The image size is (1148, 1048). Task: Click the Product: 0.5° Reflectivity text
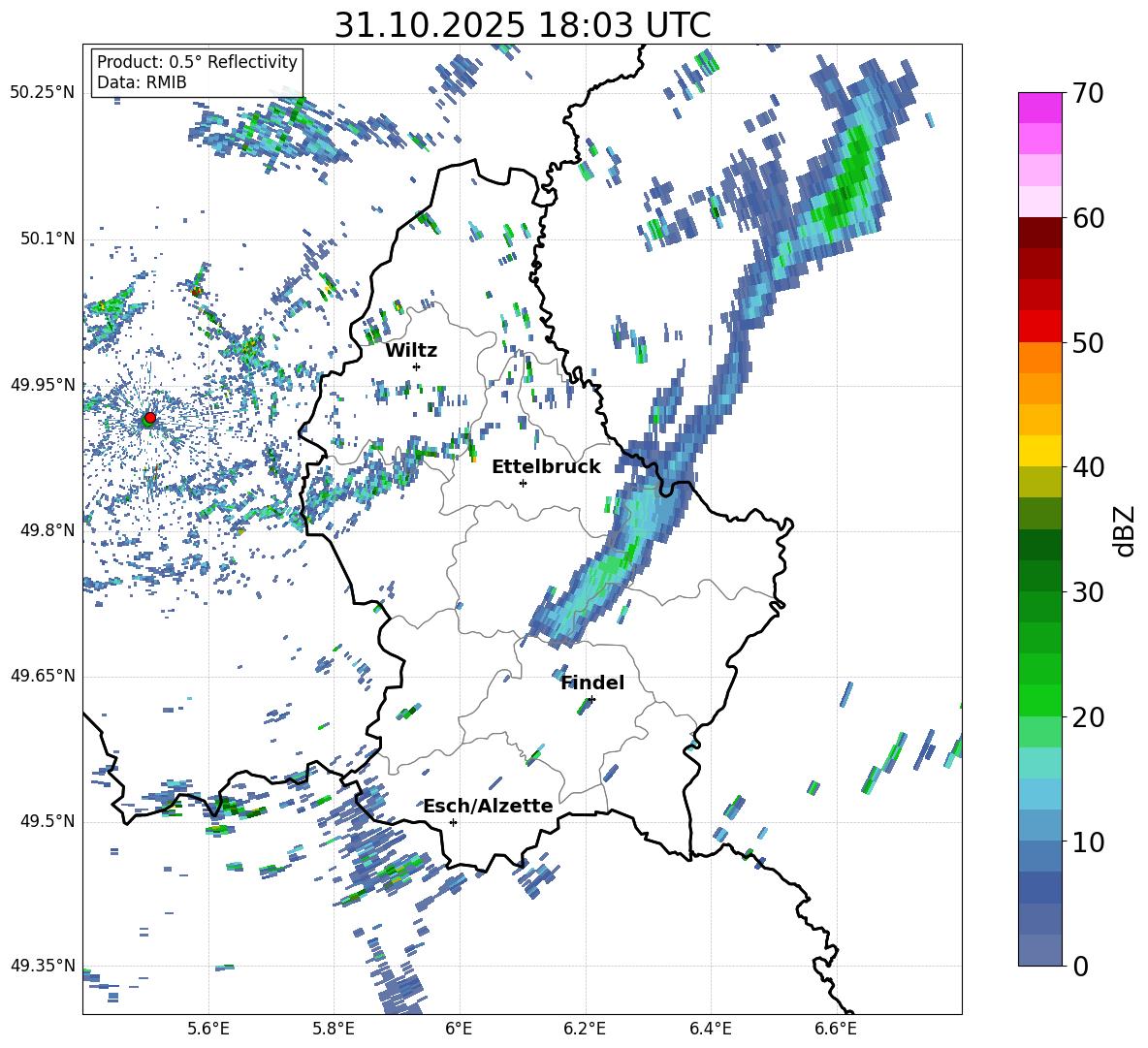pos(197,61)
